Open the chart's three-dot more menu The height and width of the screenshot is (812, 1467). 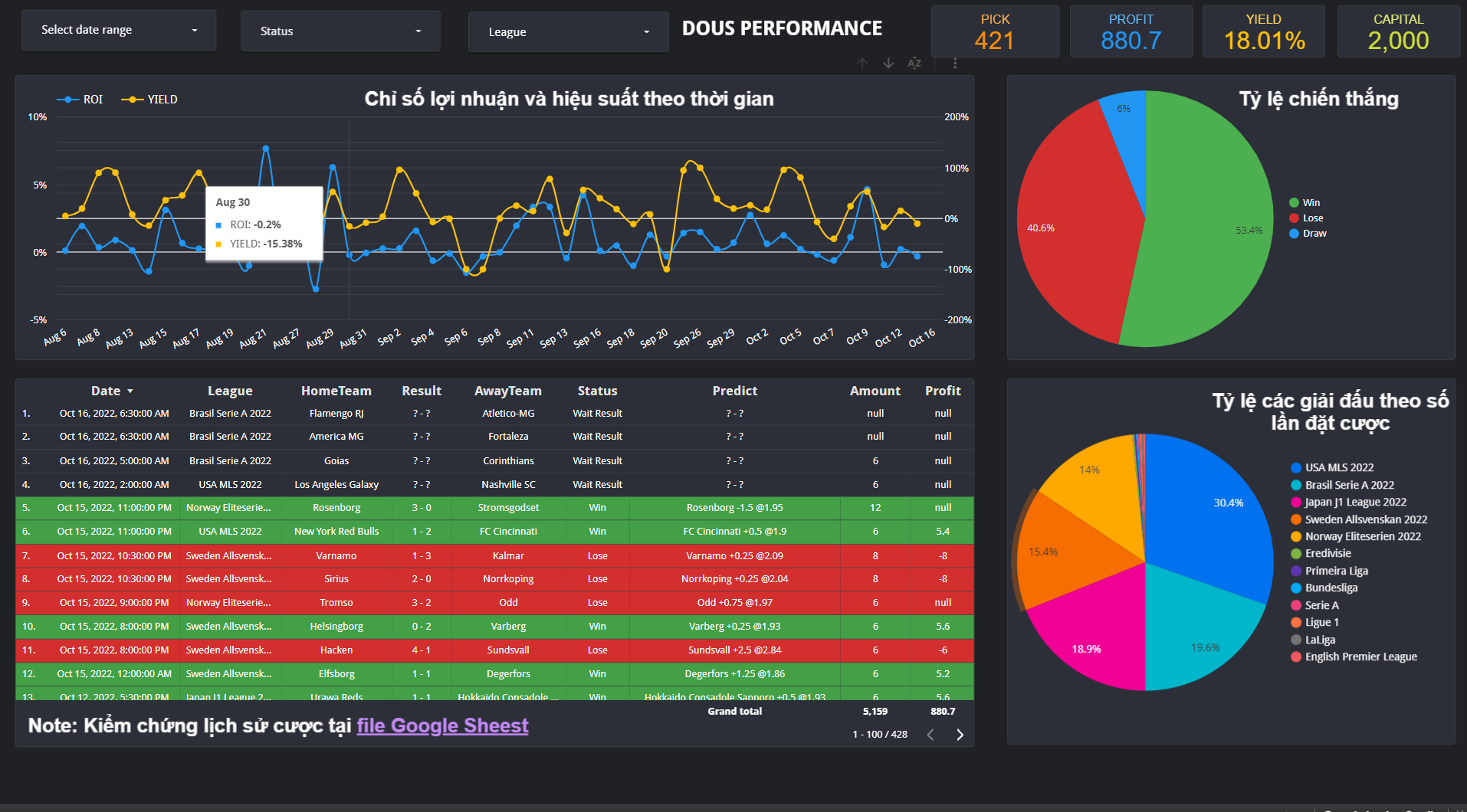click(955, 63)
